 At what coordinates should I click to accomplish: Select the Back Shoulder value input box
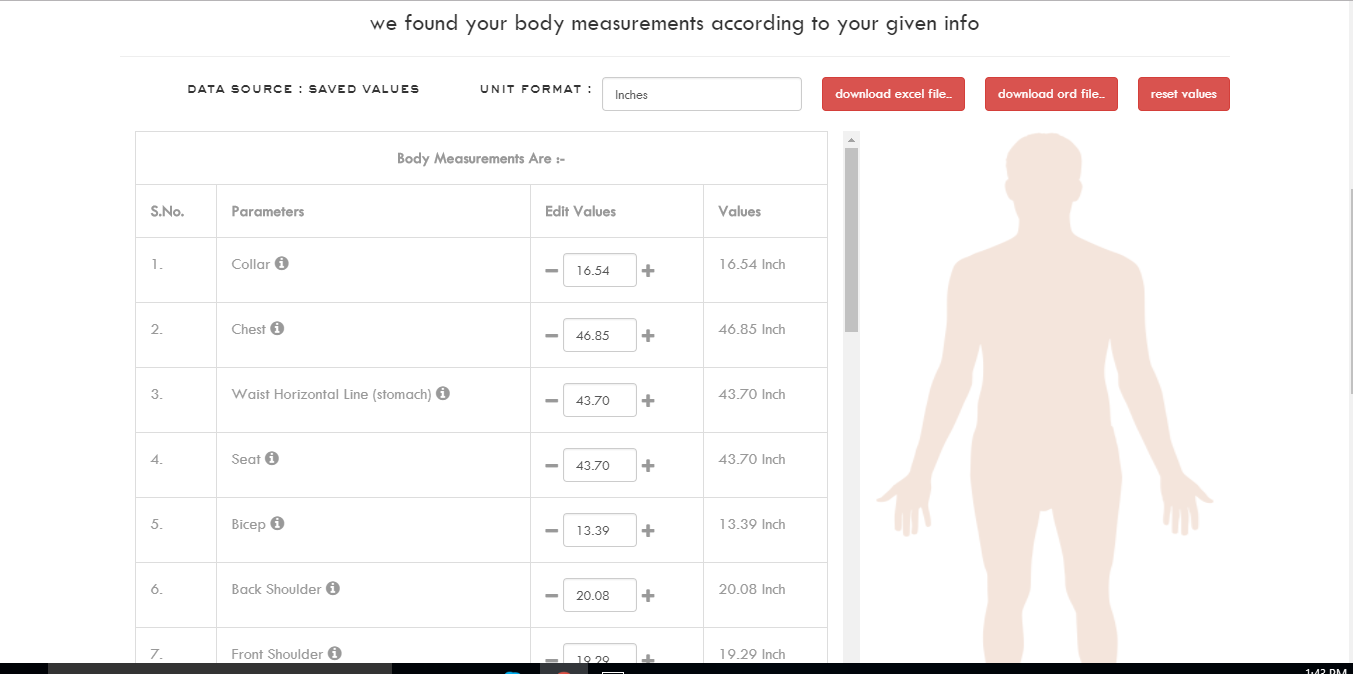[599, 596]
